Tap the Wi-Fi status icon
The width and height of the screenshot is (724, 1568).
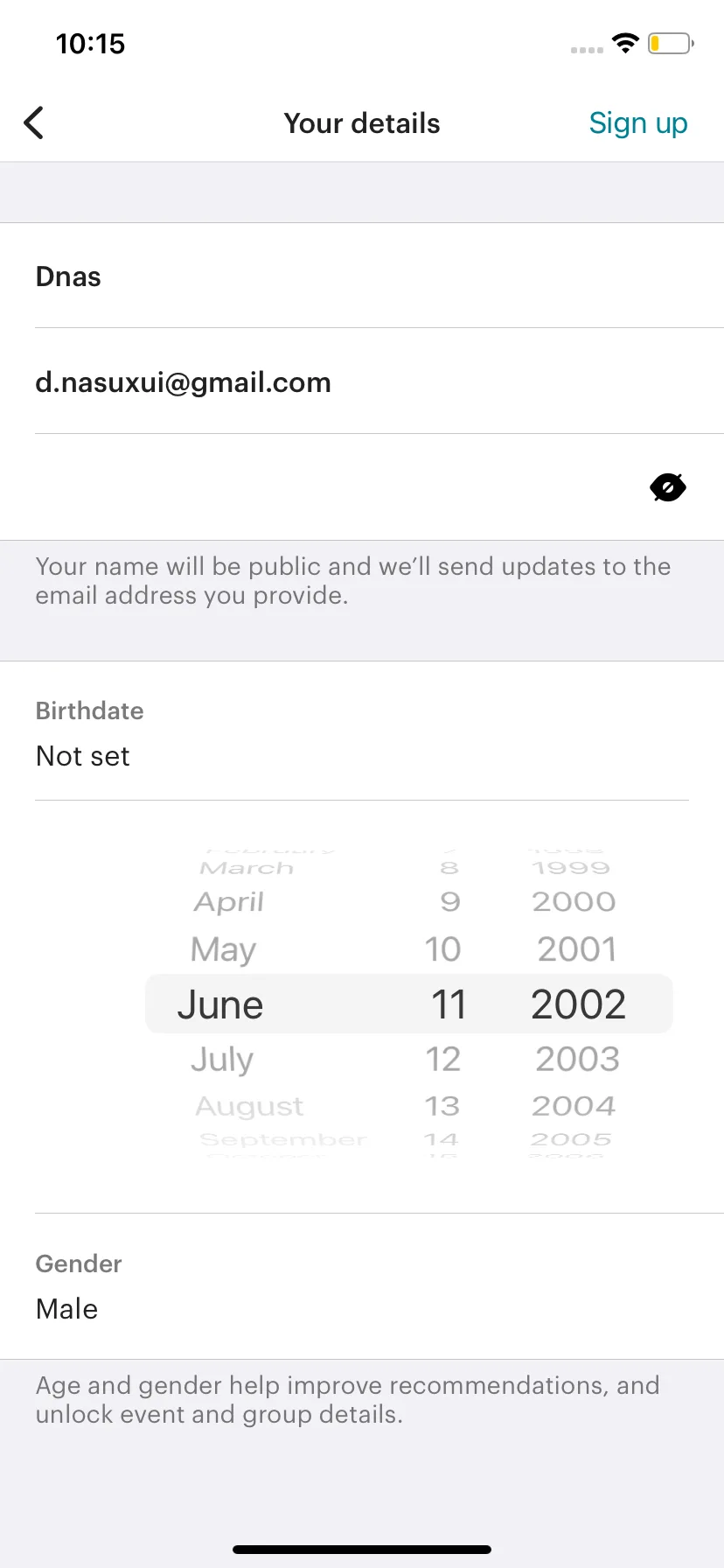click(x=625, y=43)
